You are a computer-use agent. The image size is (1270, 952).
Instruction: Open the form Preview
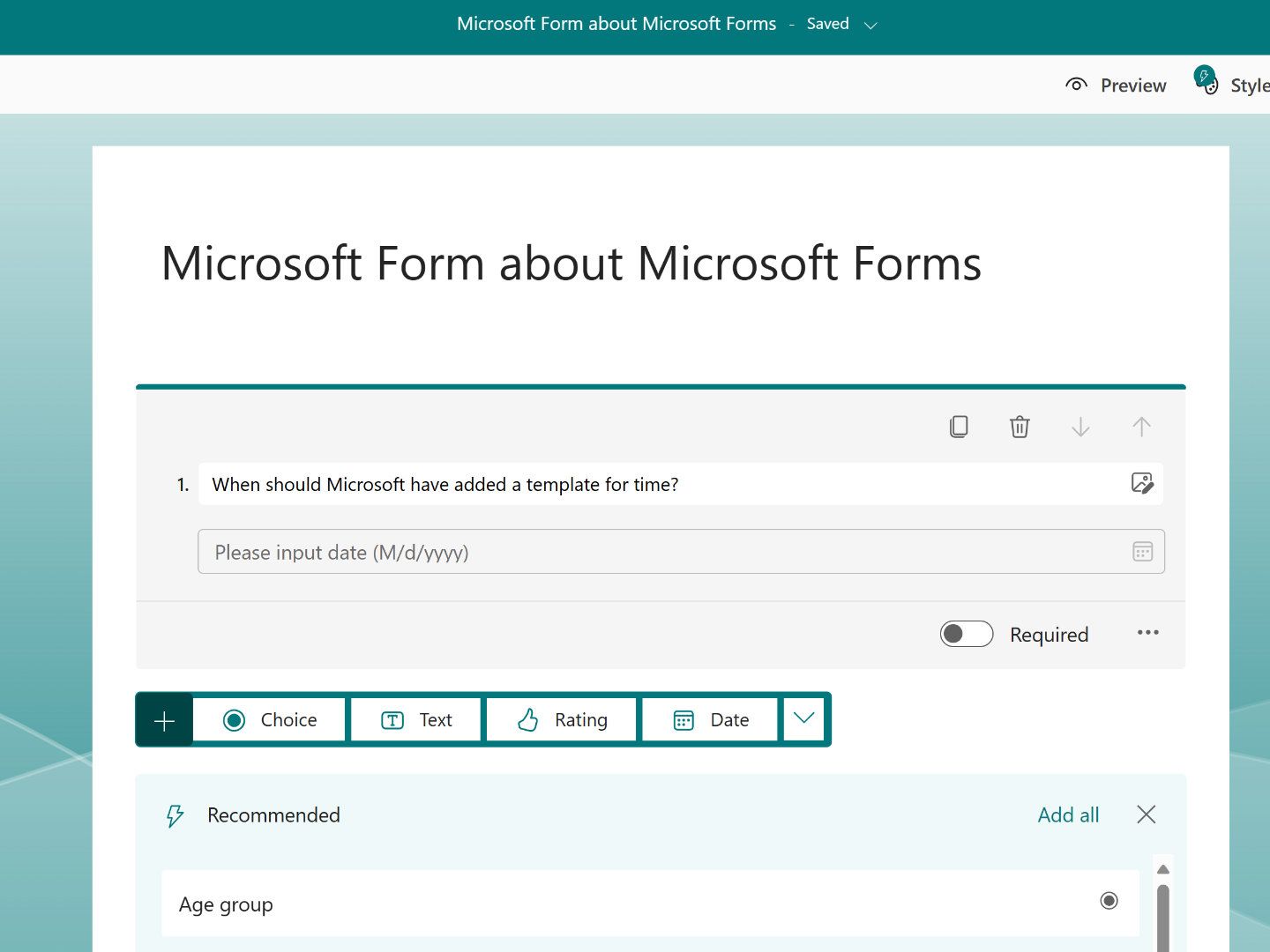pos(1116,85)
